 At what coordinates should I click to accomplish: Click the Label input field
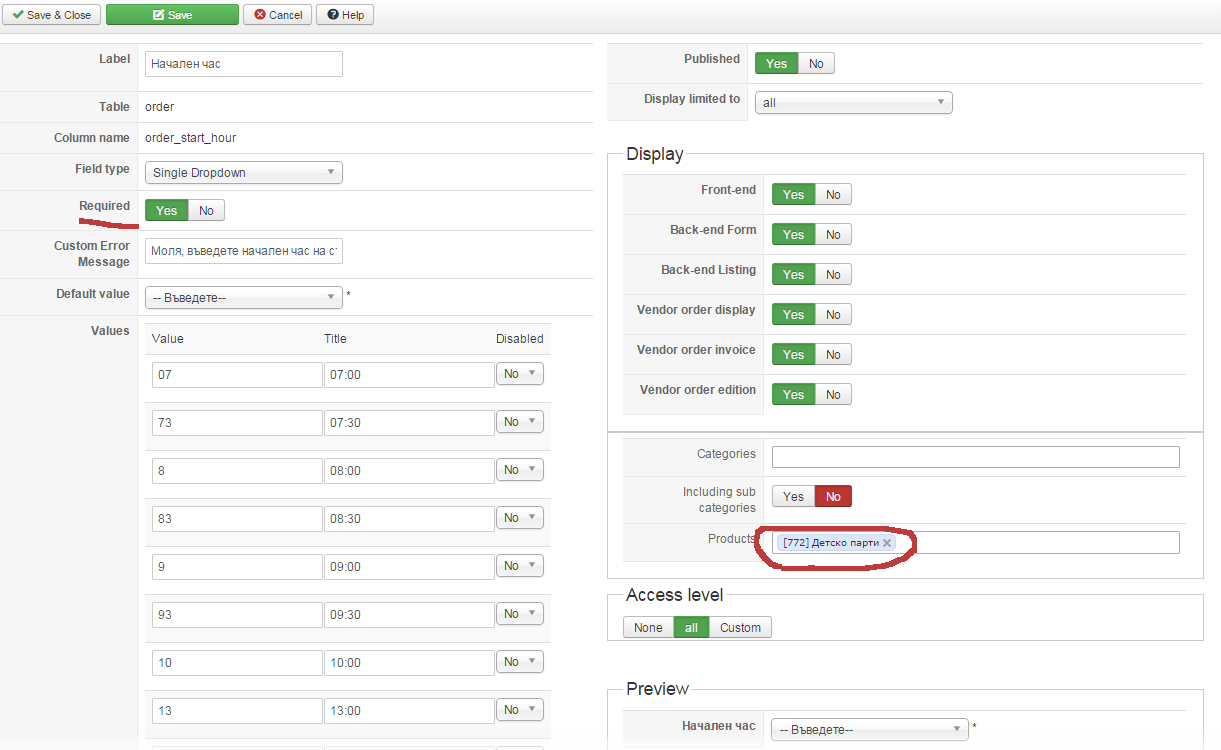tap(244, 64)
